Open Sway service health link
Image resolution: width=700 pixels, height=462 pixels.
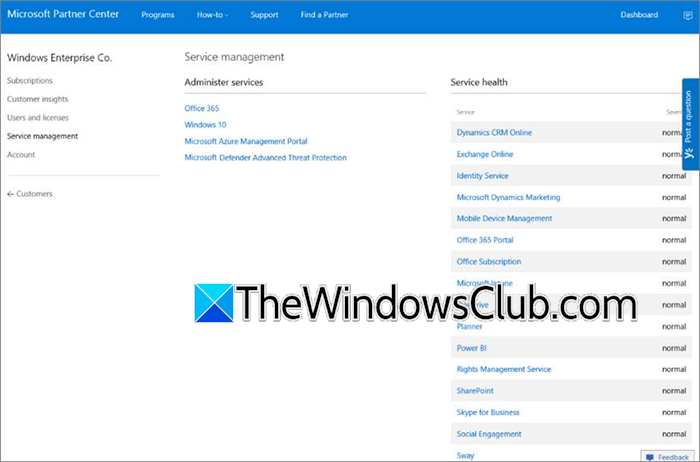coord(465,455)
